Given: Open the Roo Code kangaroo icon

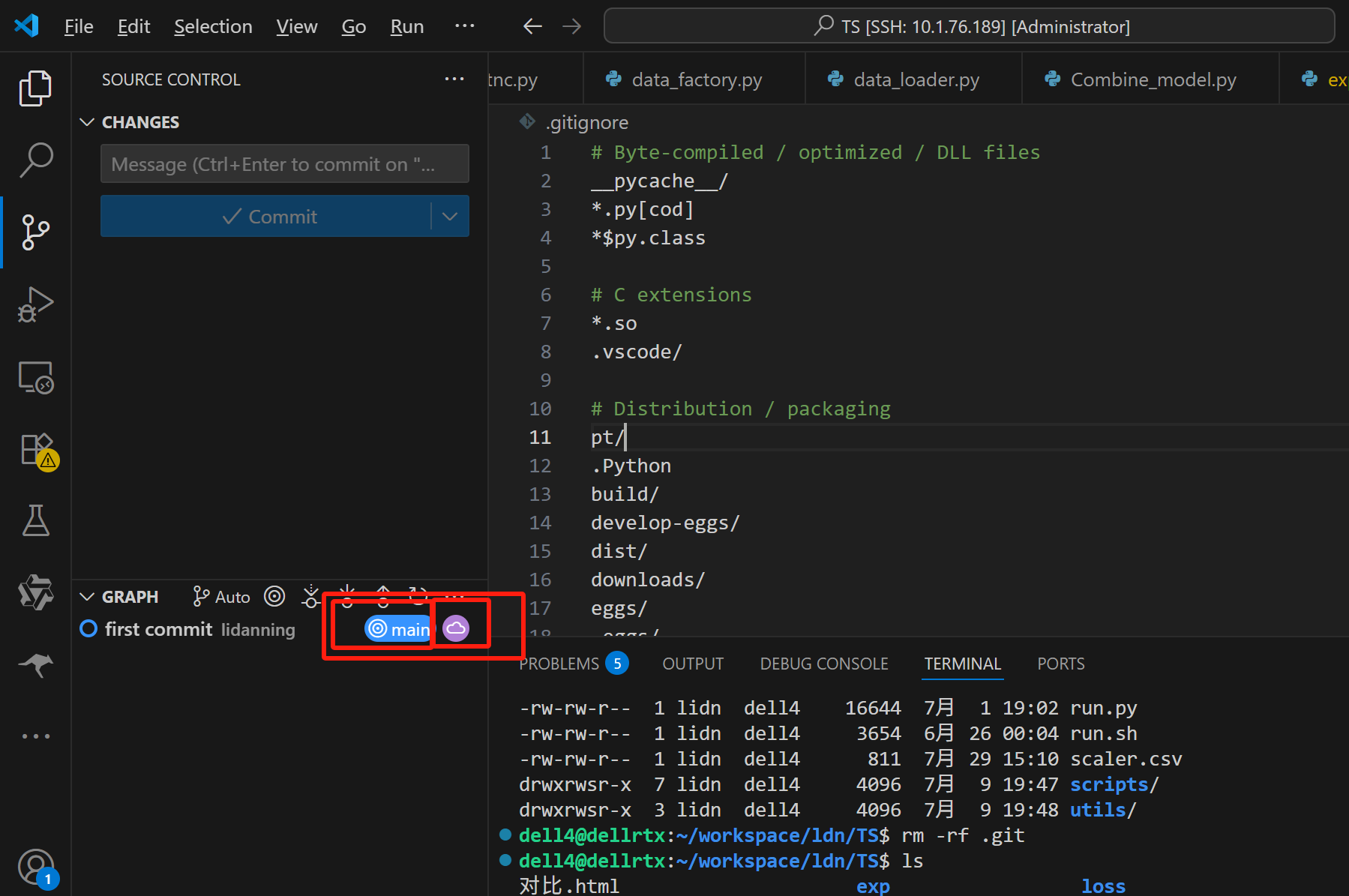Looking at the screenshot, I should point(35,664).
